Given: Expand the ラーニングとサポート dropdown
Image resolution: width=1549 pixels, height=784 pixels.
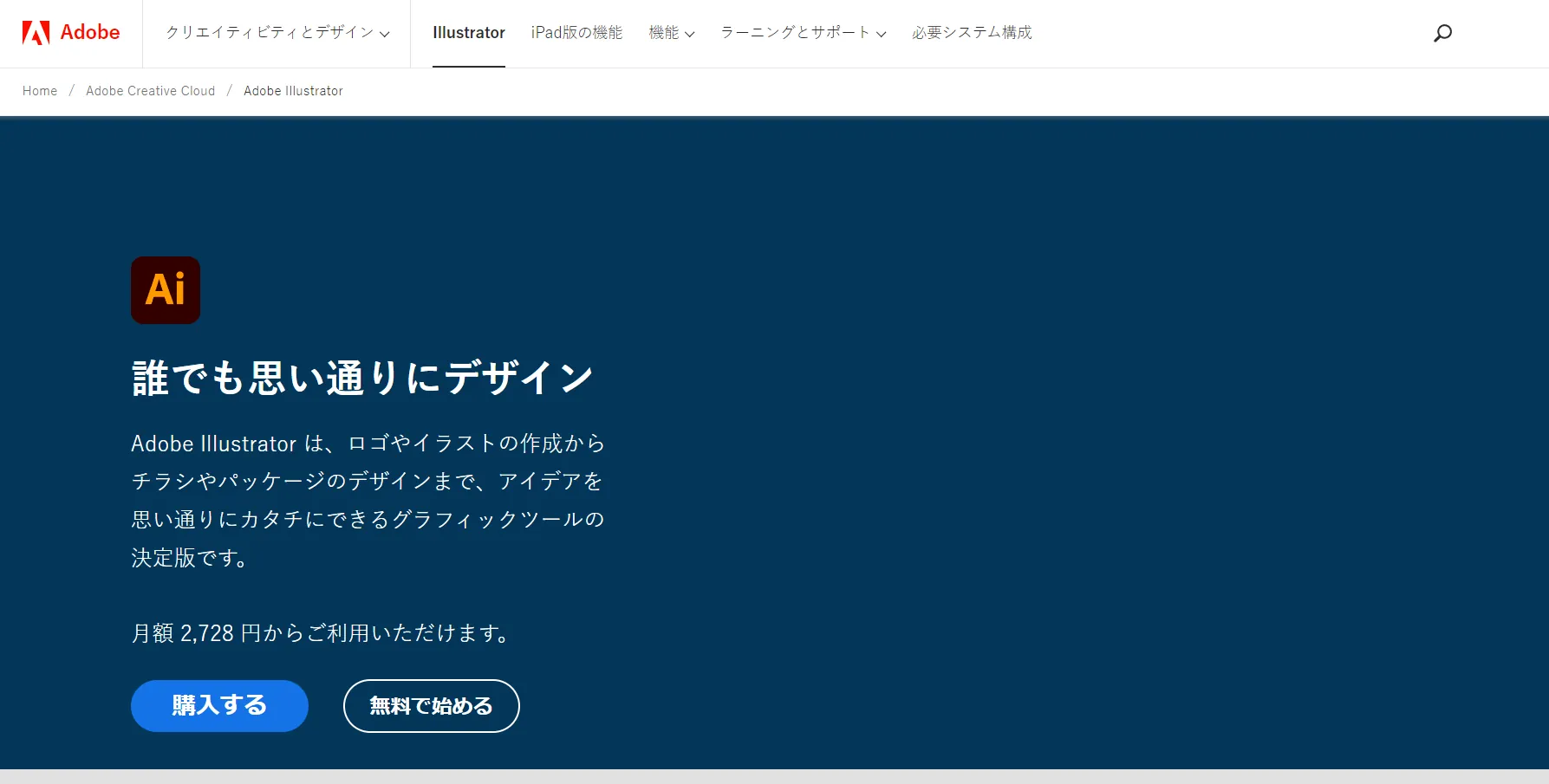Looking at the screenshot, I should click(x=804, y=33).
